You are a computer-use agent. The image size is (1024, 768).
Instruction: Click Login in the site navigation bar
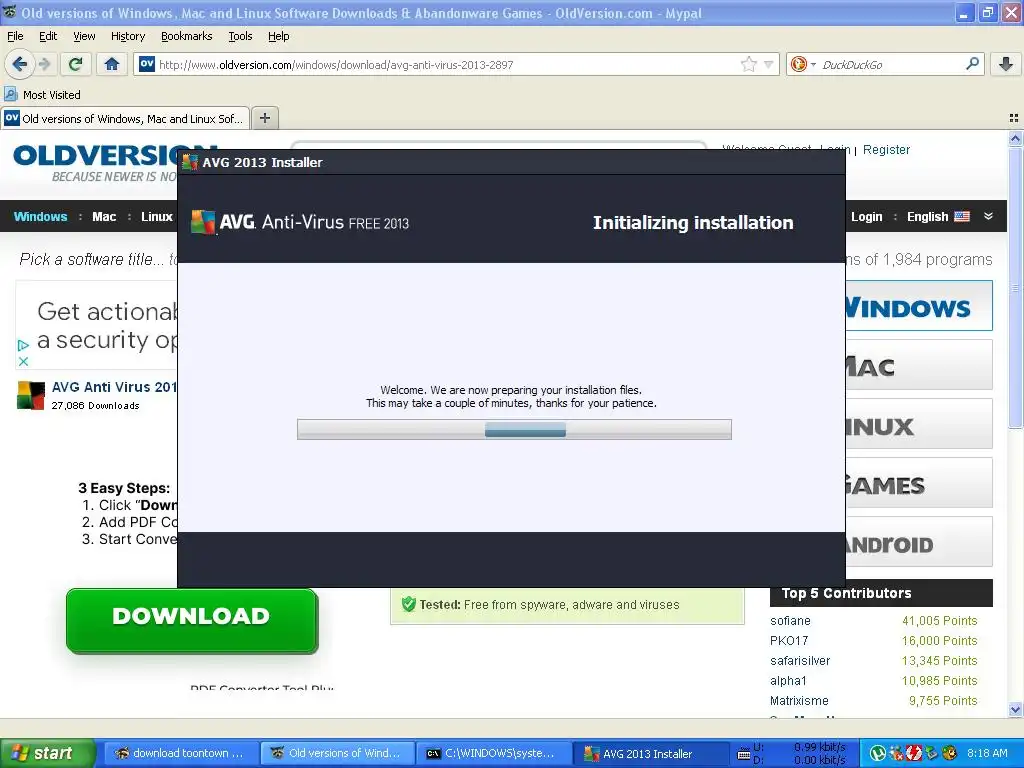point(867,217)
